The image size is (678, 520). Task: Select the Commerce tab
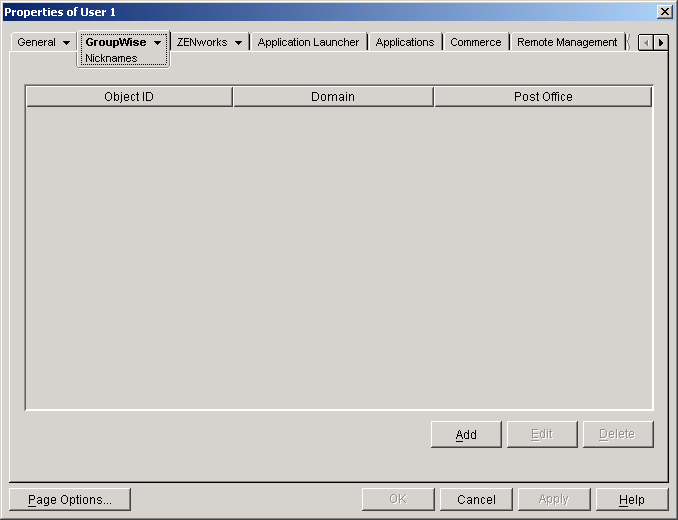tap(475, 42)
